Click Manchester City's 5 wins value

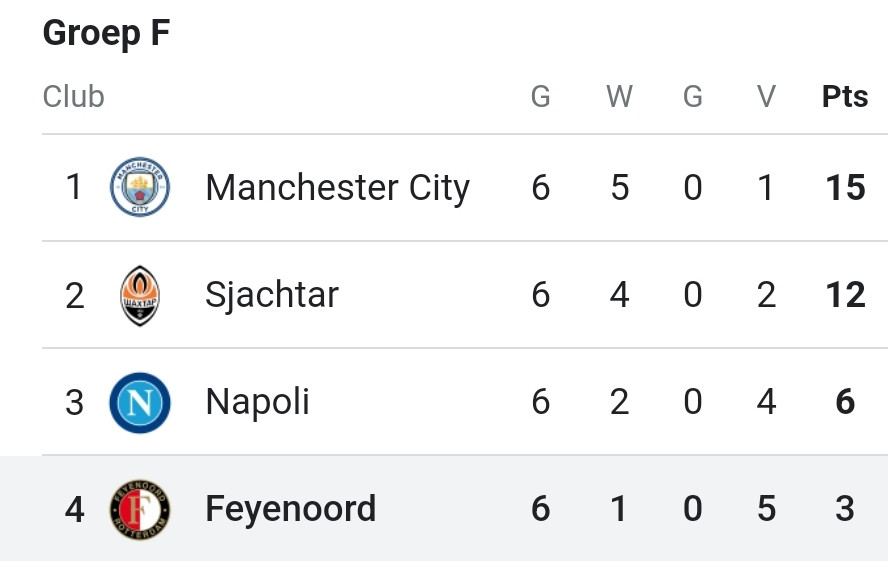click(x=620, y=187)
